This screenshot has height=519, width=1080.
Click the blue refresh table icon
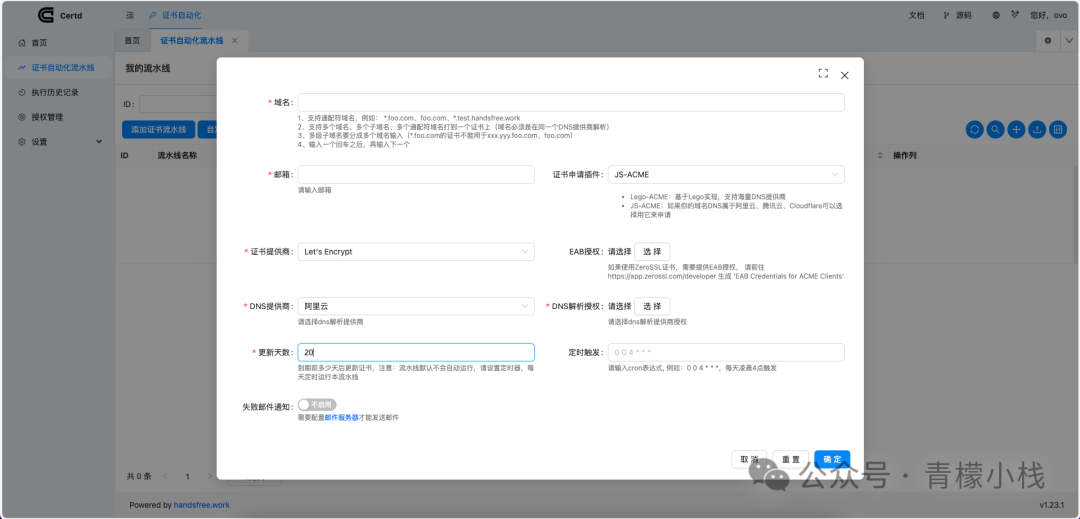(975, 129)
